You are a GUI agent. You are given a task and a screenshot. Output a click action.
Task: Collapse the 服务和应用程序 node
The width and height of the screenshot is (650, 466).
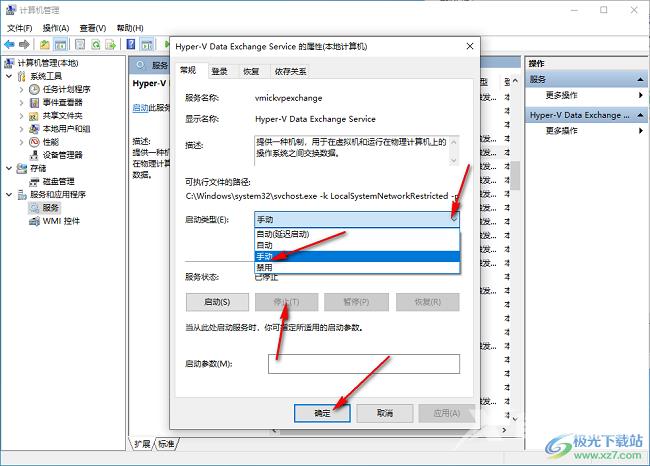[x=9, y=194]
